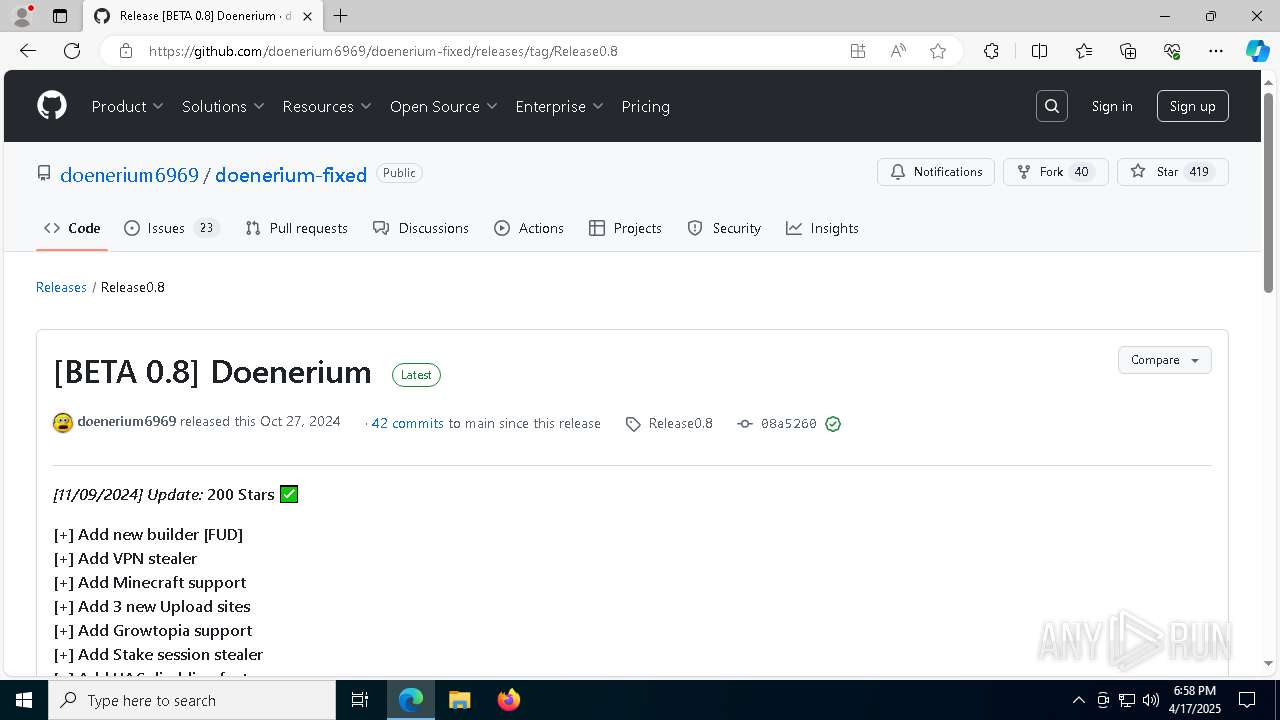Open a new tab with plus
Screen dimensions: 1280x720
[341, 16]
